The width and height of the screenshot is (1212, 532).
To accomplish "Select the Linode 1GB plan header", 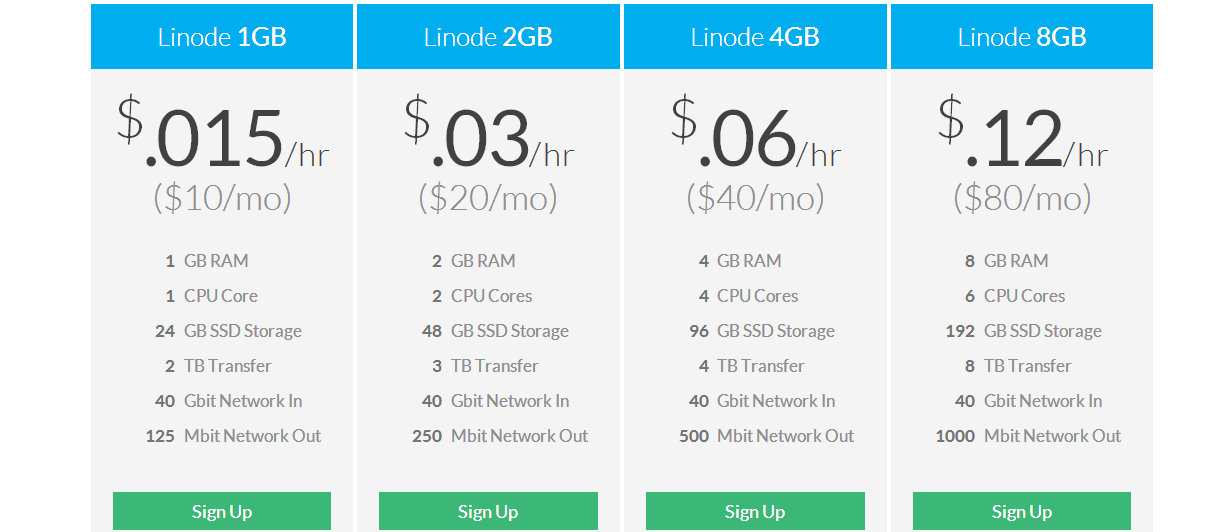I will point(222,37).
